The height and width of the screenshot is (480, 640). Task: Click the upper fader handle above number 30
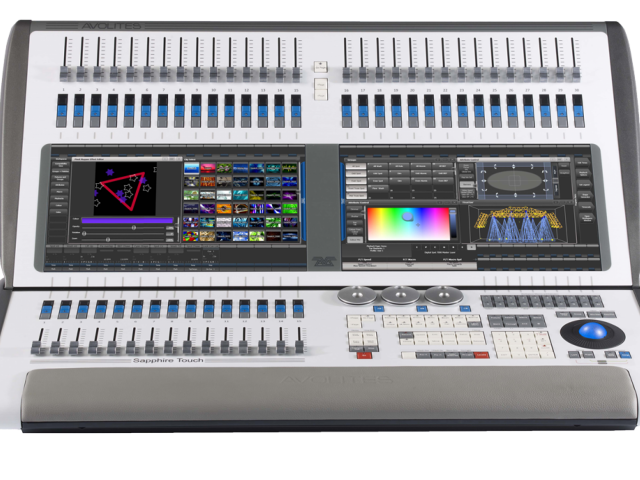point(576,73)
